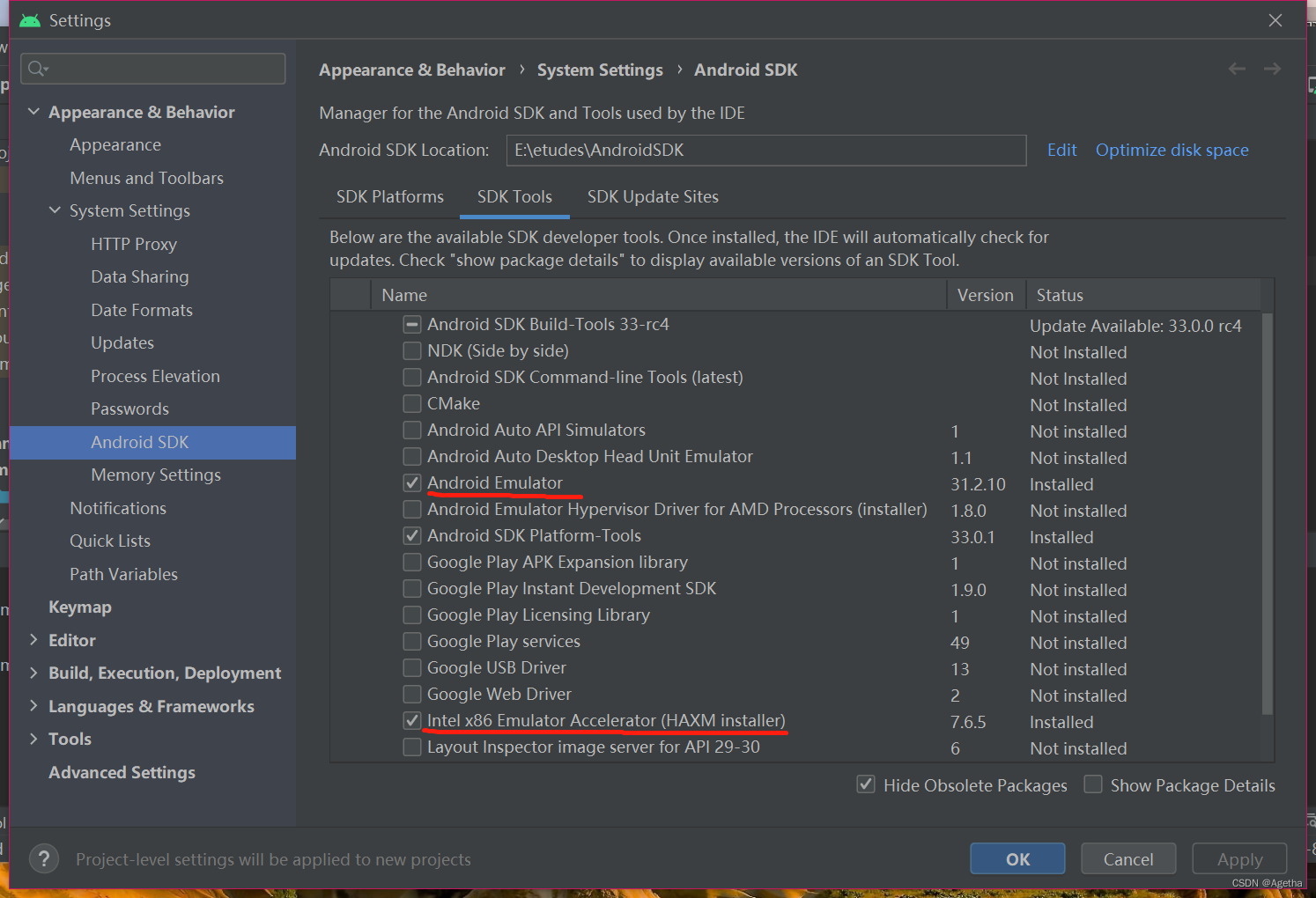Click the Apply button

coord(1239,858)
